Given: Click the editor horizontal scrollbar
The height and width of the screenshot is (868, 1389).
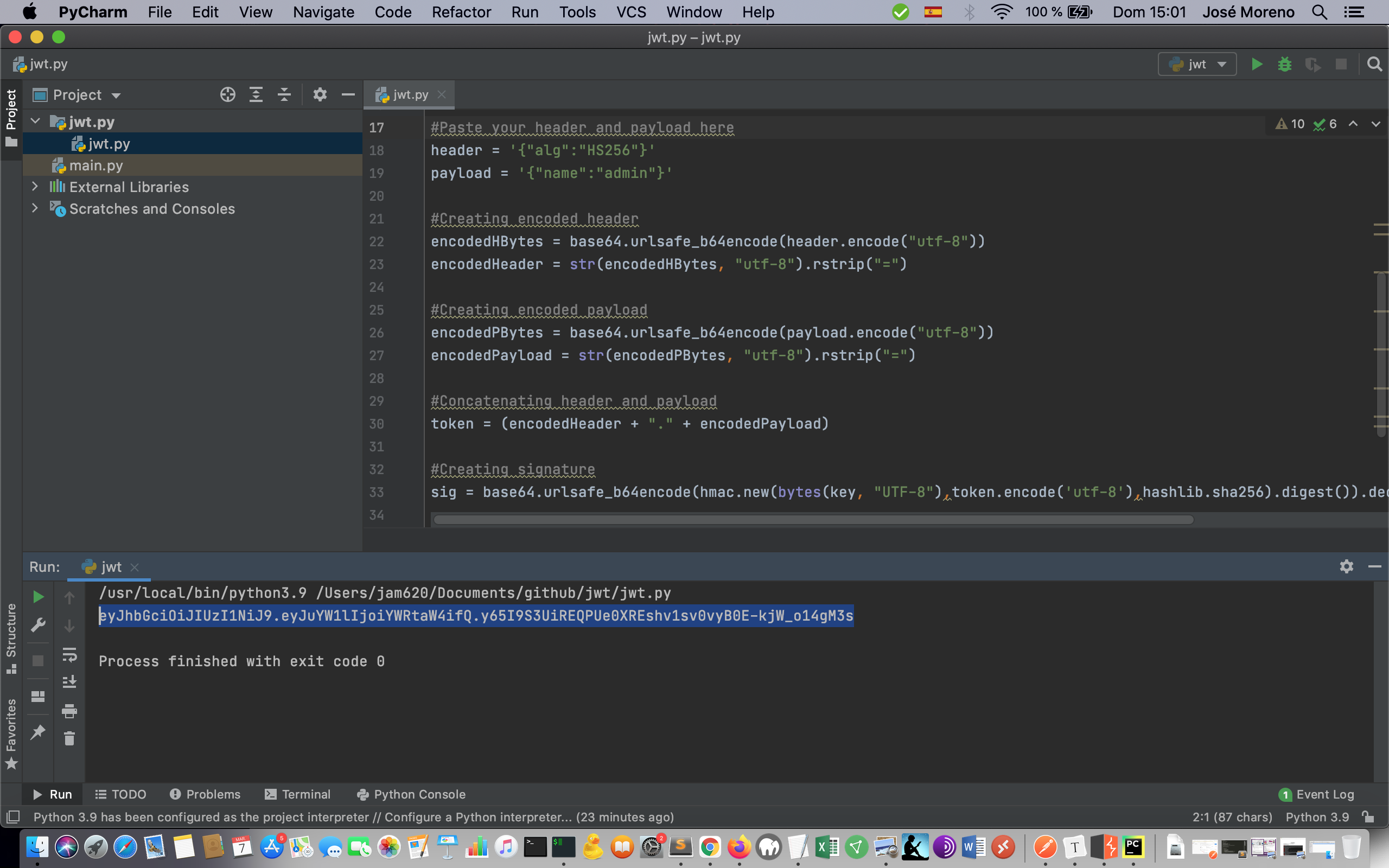Looking at the screenshot, I should pos(813,520).
